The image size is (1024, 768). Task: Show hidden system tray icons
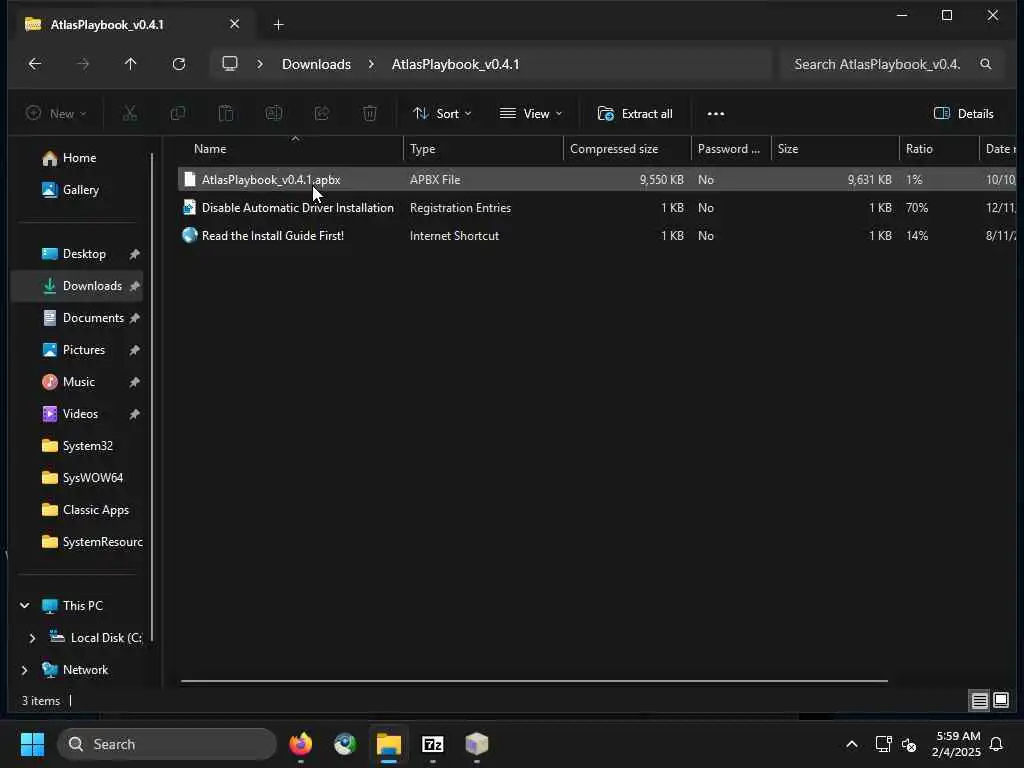(x=852, y=744)
